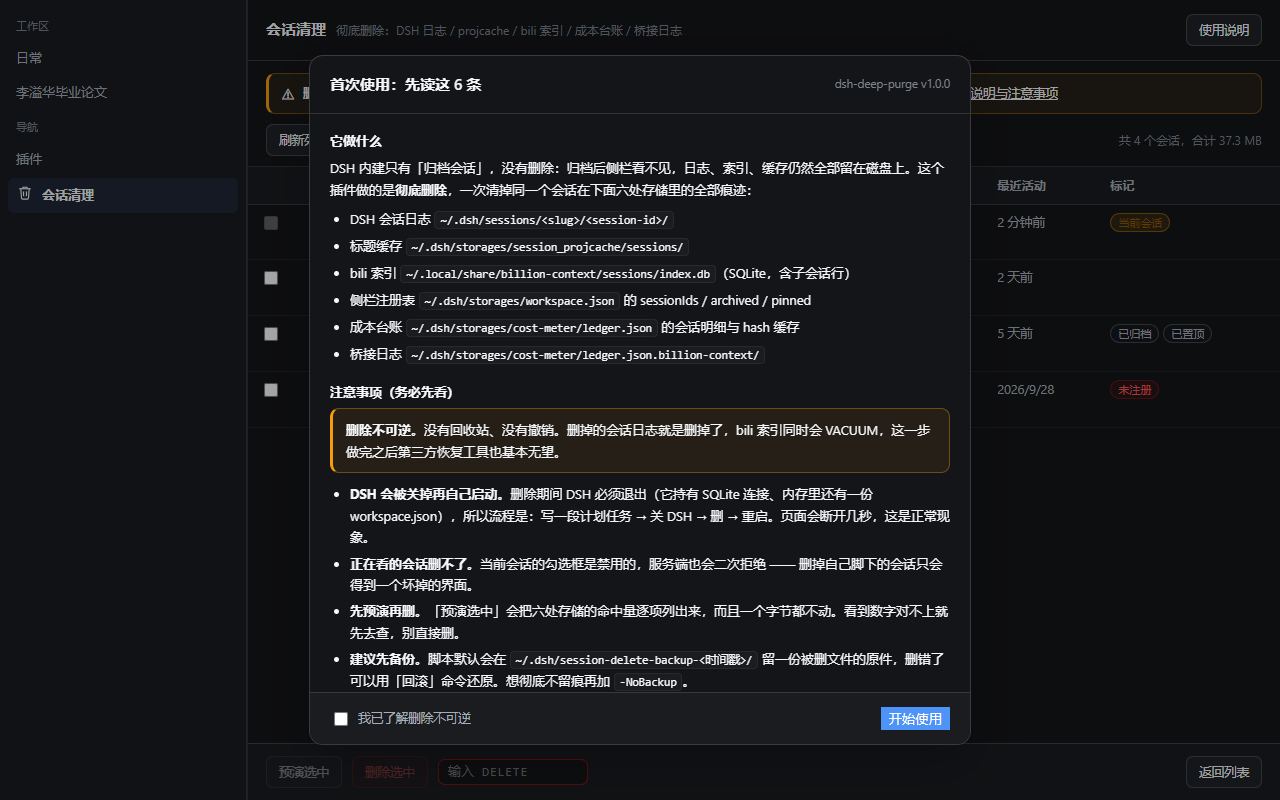Open 日常 workspace in sidebar
The image size is (1280, 800).
pos(30,58)
